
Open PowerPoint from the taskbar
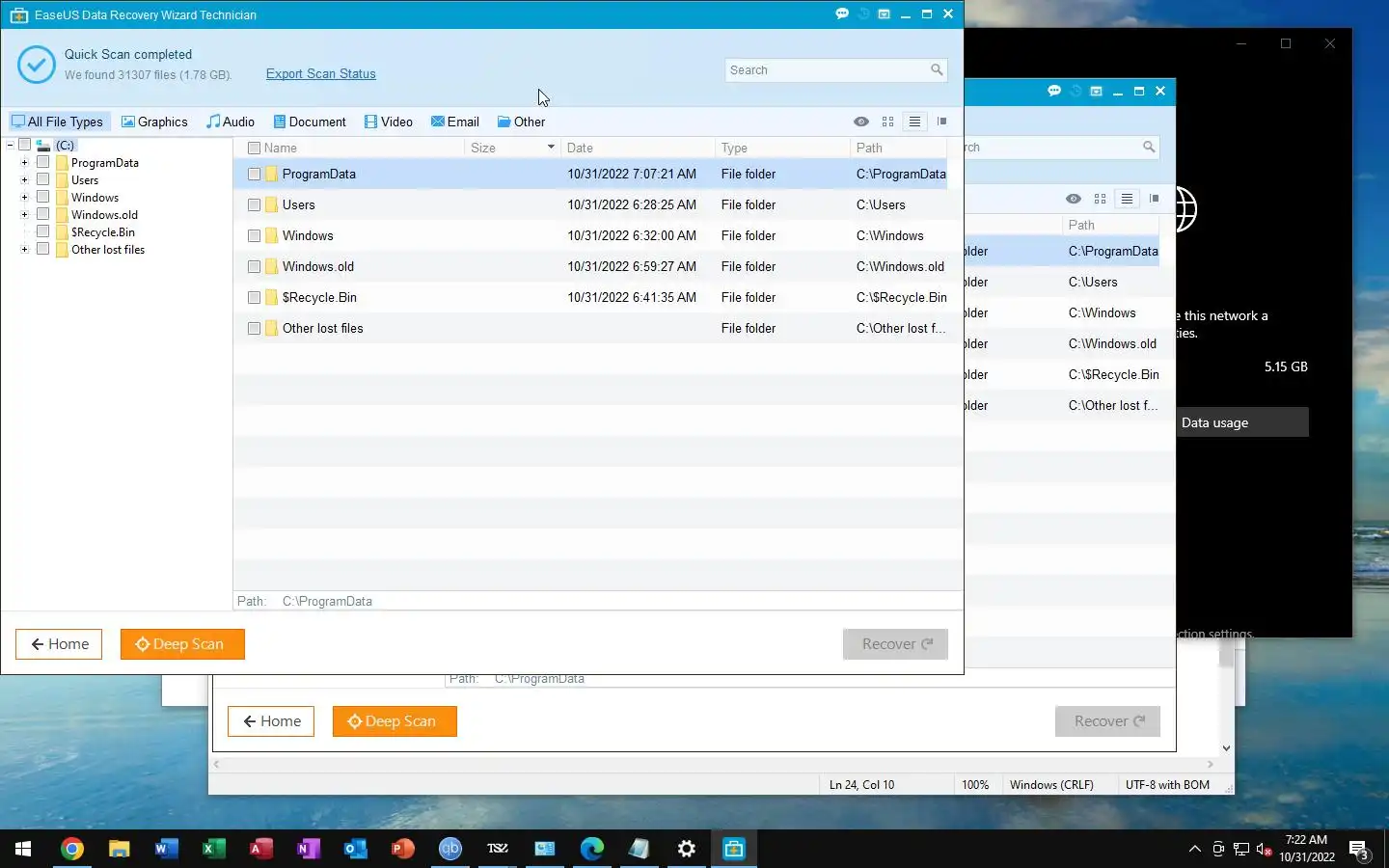pyautogui.click(x=402, y=849)
